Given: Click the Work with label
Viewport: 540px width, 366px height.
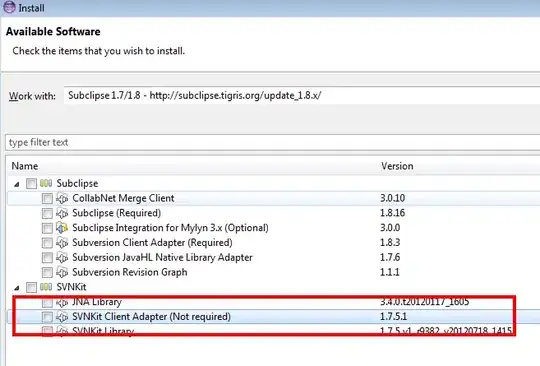Looking at the screenshot, I should [32, 96].
